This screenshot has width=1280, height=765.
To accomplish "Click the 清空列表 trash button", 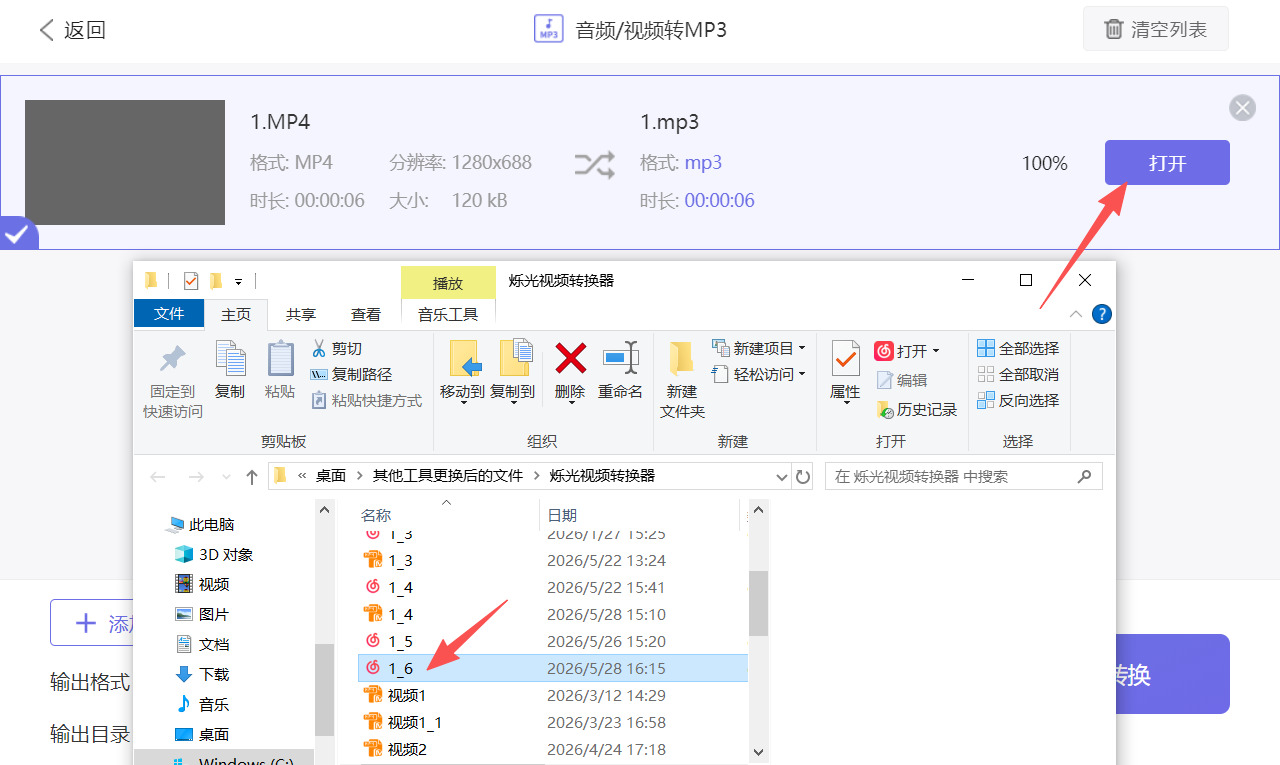I will tap(1156, 29).
